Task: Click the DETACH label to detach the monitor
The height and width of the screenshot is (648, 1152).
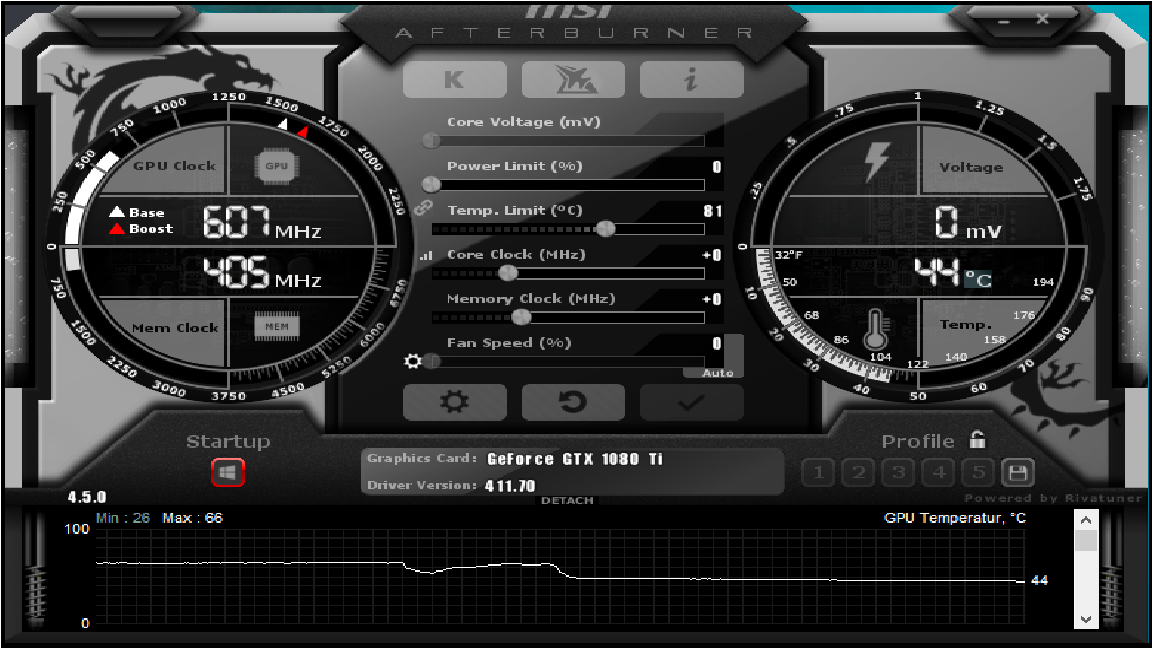Action: tap(567, 500)
